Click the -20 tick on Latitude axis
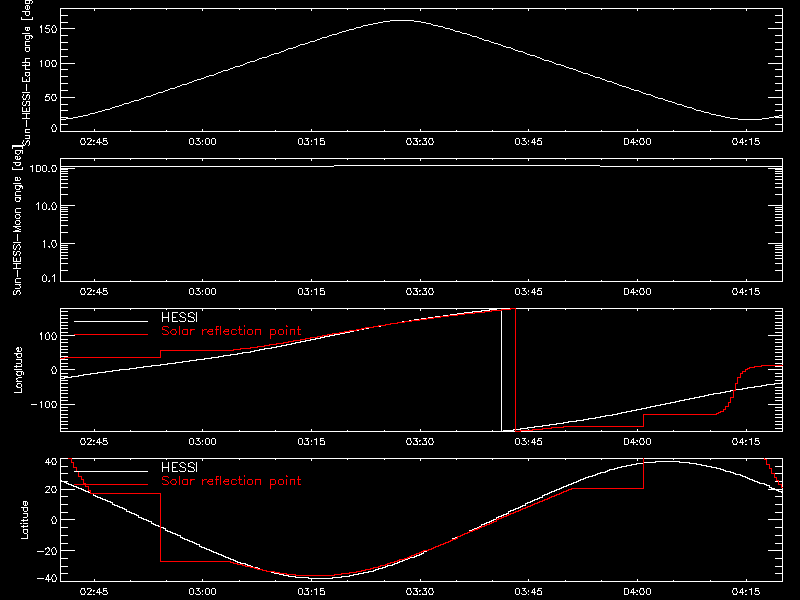 pos(48,551)
